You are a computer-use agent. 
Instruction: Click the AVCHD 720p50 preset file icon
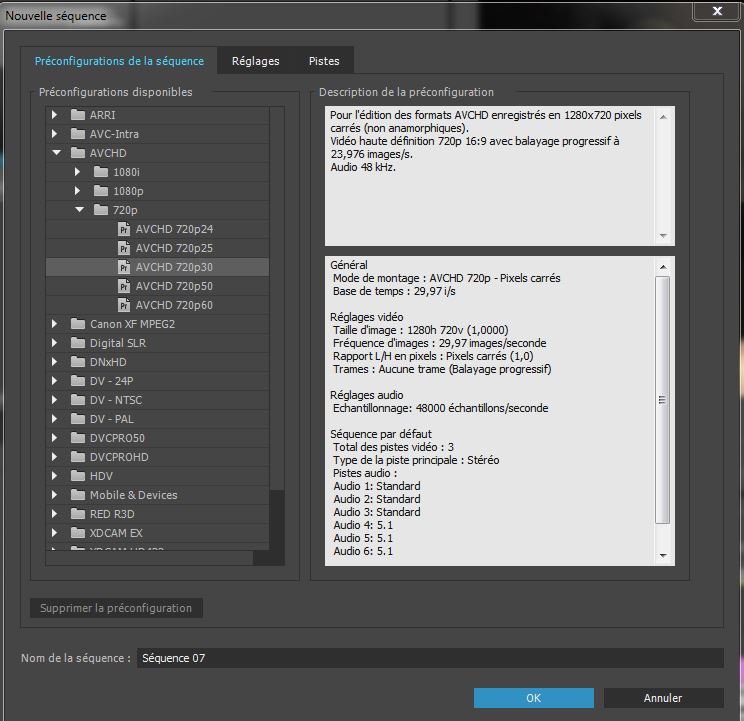[x=124, y=286]
